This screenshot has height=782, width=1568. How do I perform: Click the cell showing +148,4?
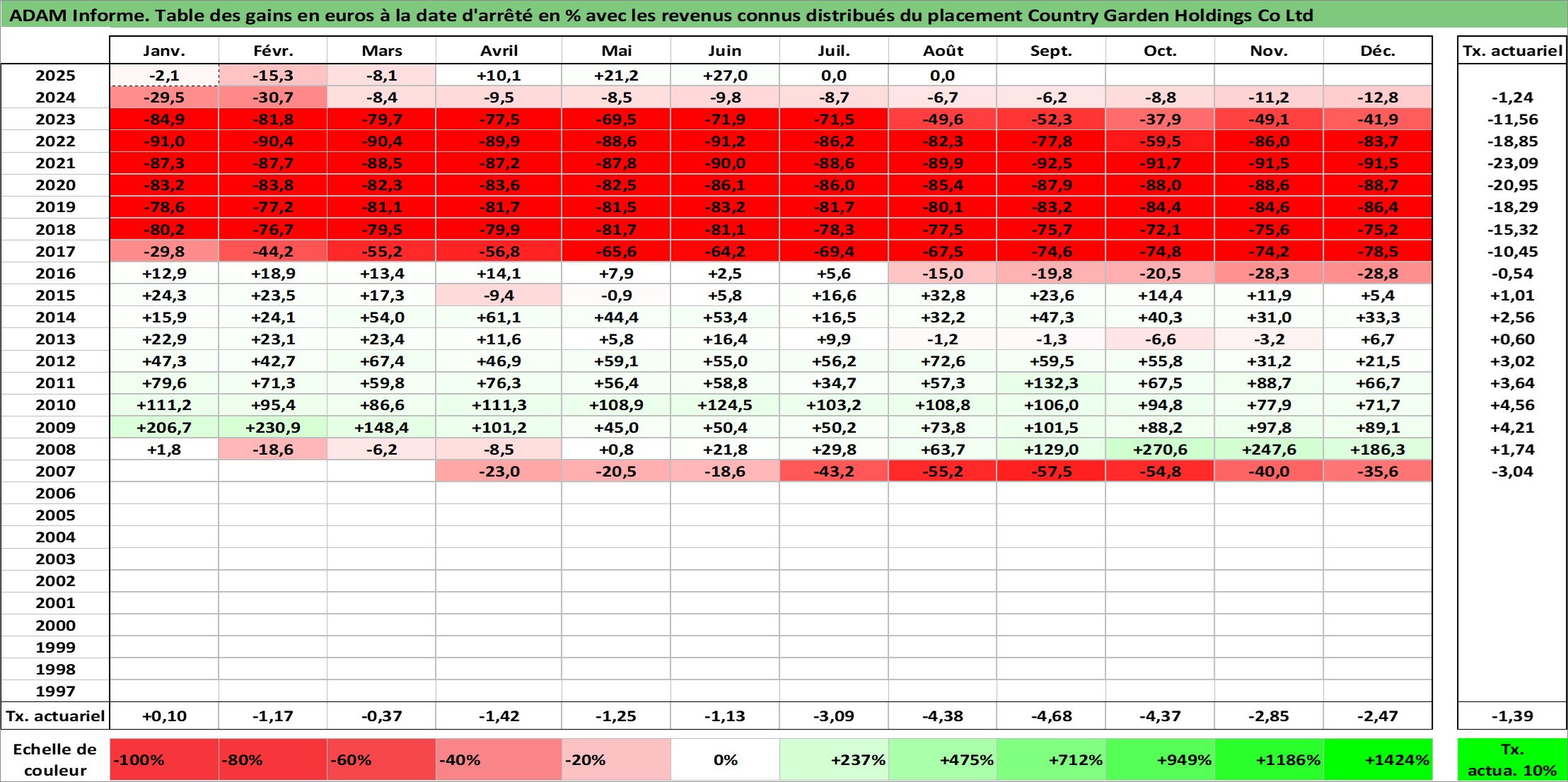[382, 428]
